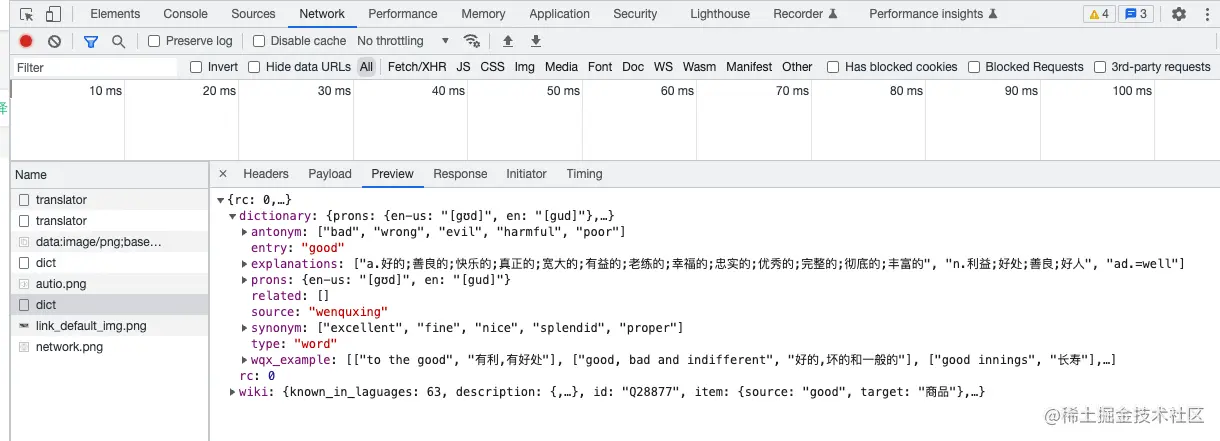This screenshot has width=1220, height=441.
Task: Open the Lighthouse panel tab
Action: tap(720, 14)
